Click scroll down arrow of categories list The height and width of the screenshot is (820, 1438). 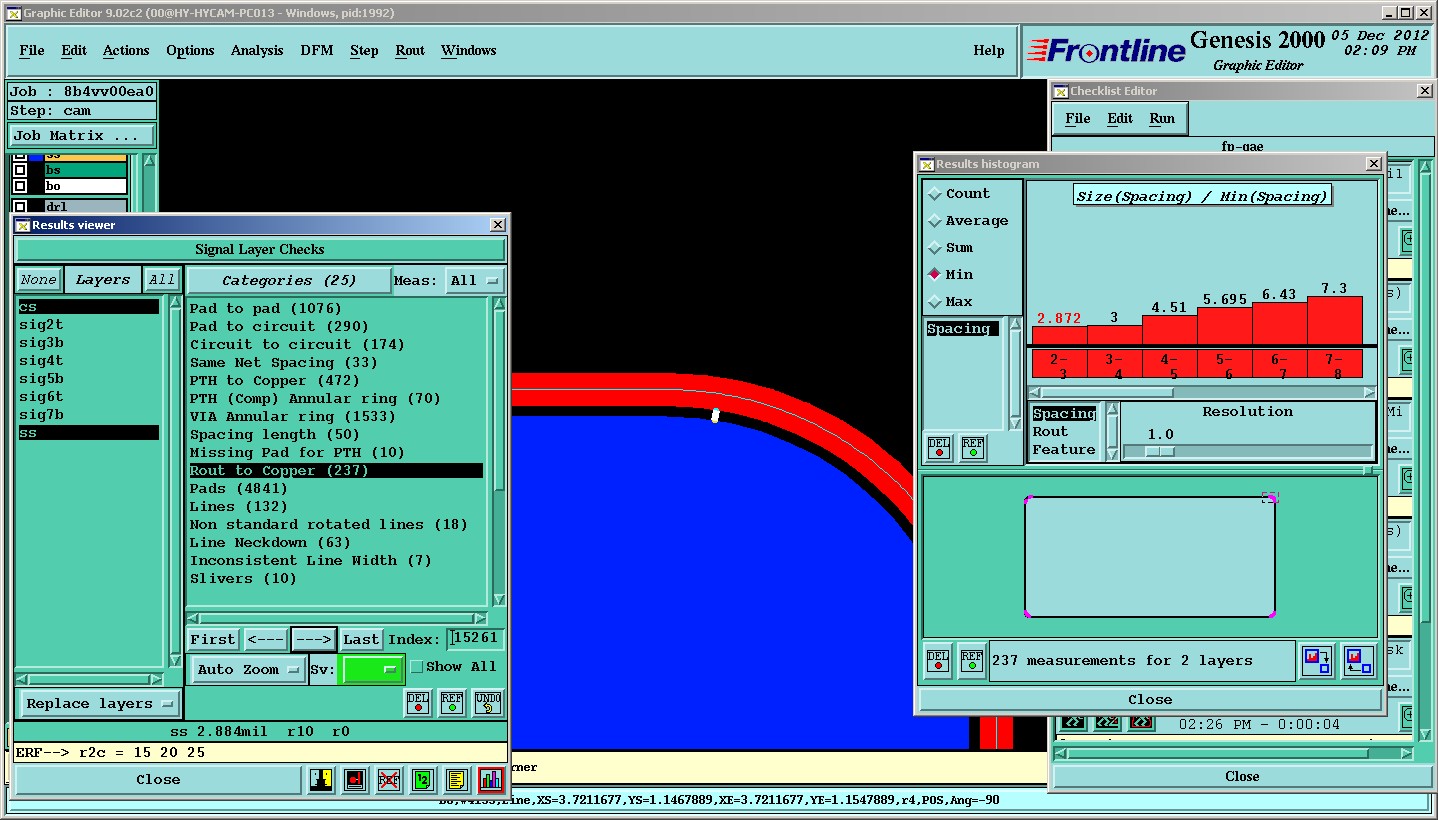[500, 599]
